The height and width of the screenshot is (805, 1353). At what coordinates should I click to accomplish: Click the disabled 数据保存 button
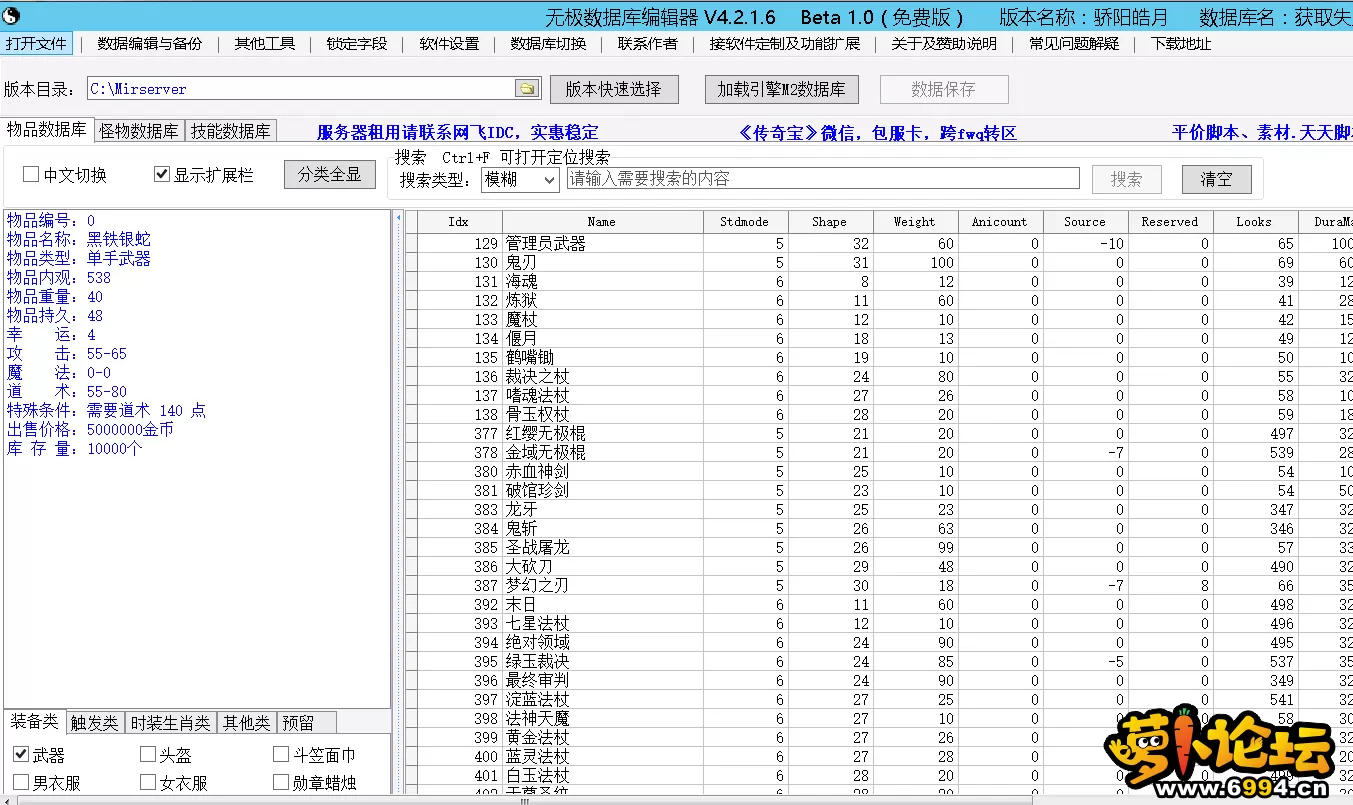pos(943,89)
